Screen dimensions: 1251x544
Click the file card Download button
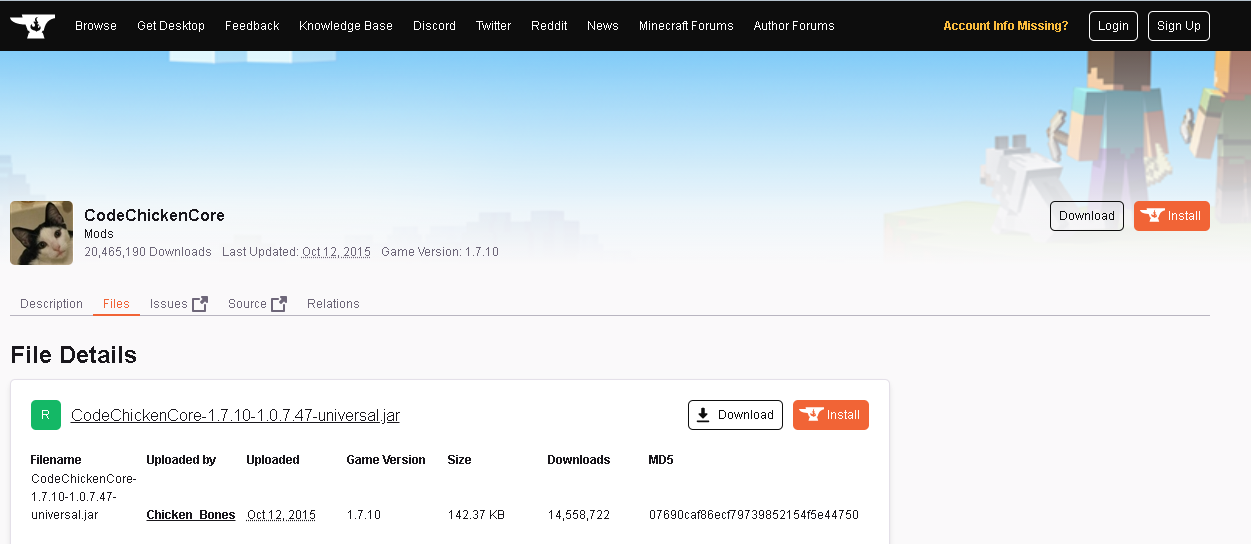735,415
